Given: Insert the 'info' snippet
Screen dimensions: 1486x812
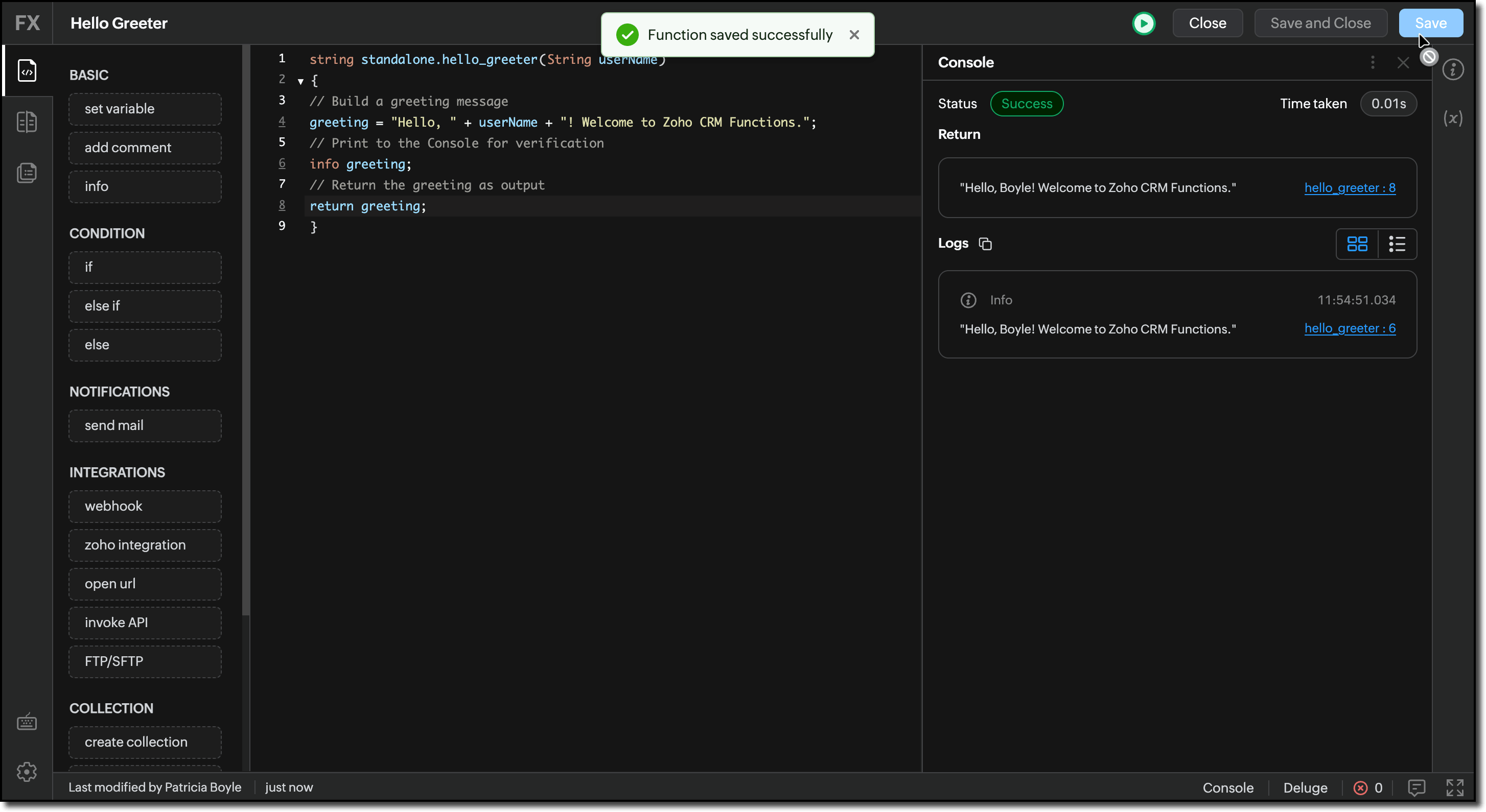Looking at the screenshot, I should click(x=145, y=186).
